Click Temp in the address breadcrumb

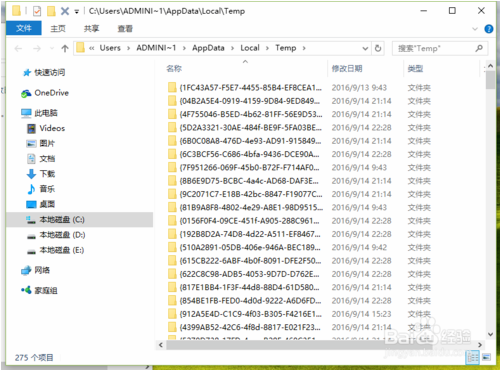coord(286,48)
